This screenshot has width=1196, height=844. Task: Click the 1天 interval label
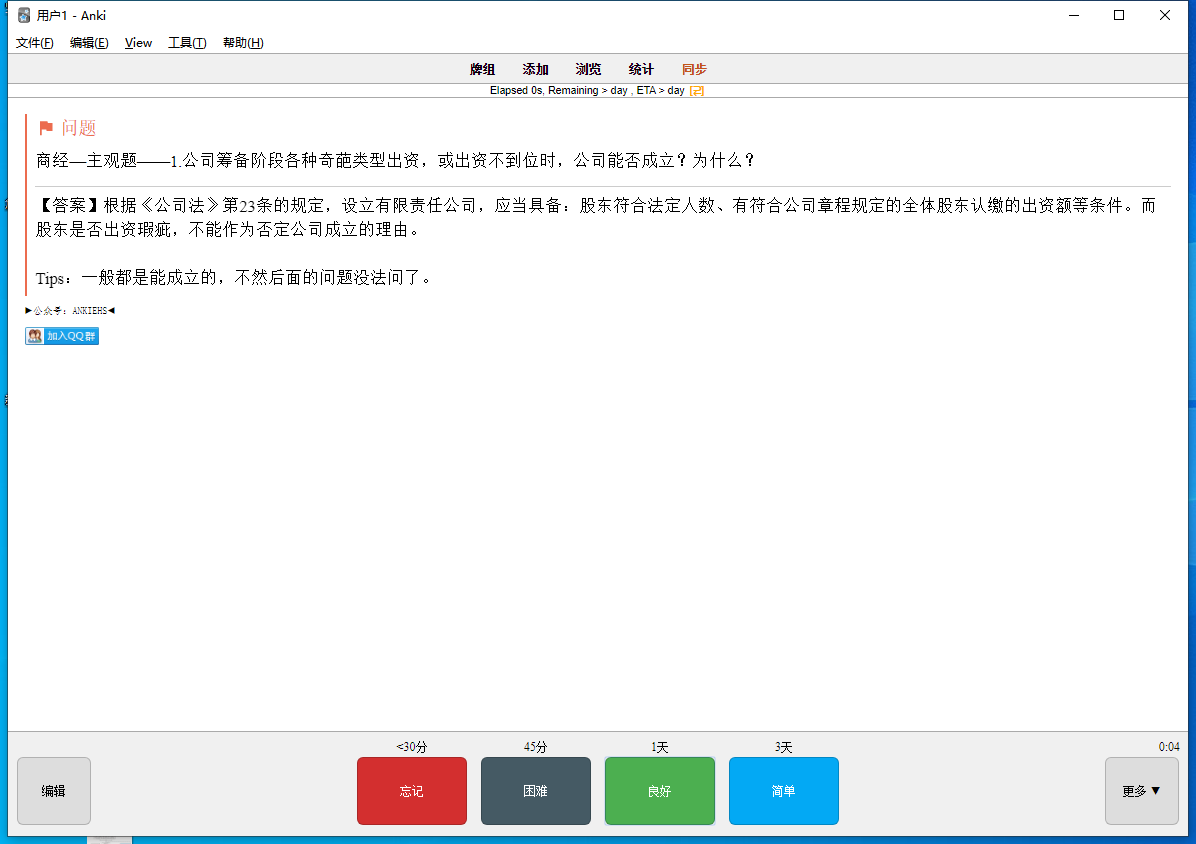pyautogui.click(x=660, y=747)
